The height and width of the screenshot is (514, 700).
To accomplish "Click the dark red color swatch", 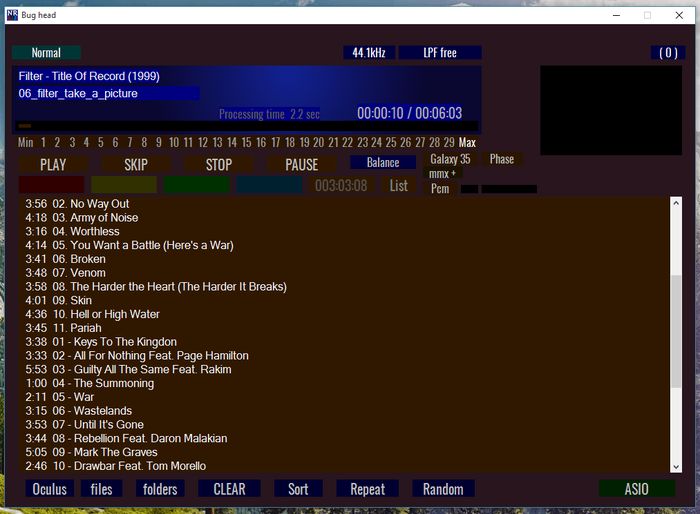I will pyautogui.click(x=51, y=185).
